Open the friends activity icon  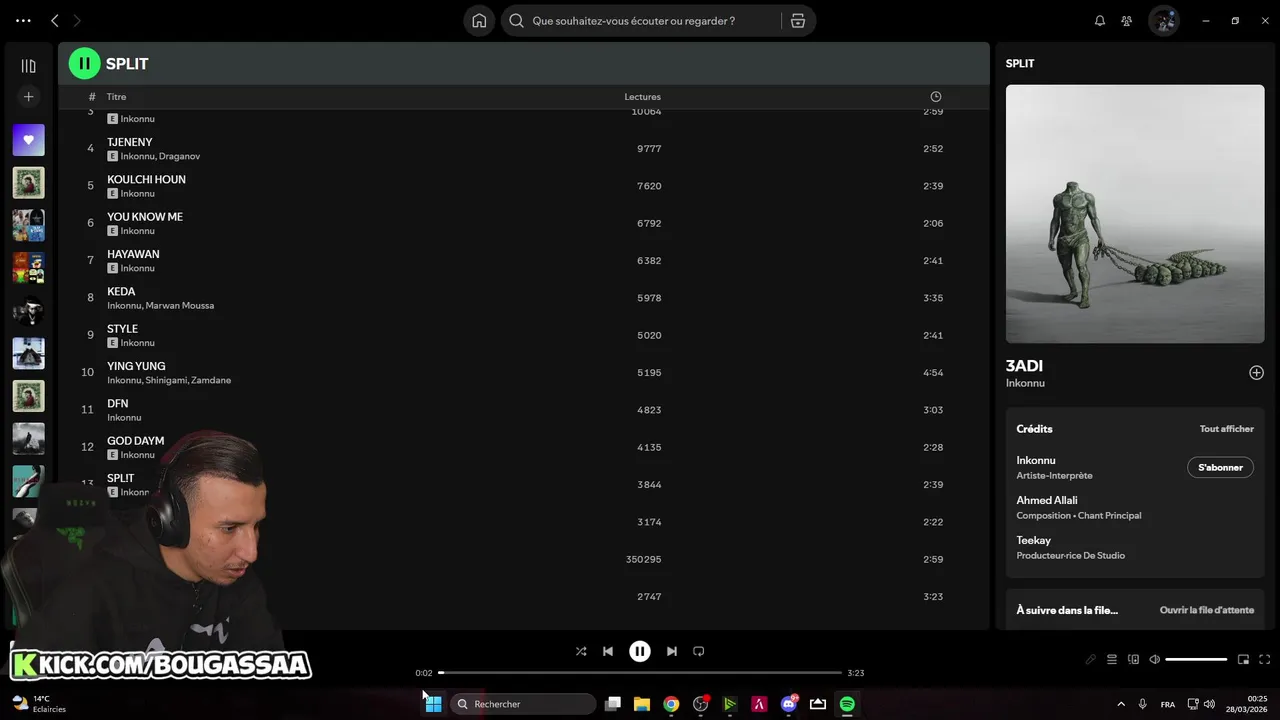[x=1127, y=20]
